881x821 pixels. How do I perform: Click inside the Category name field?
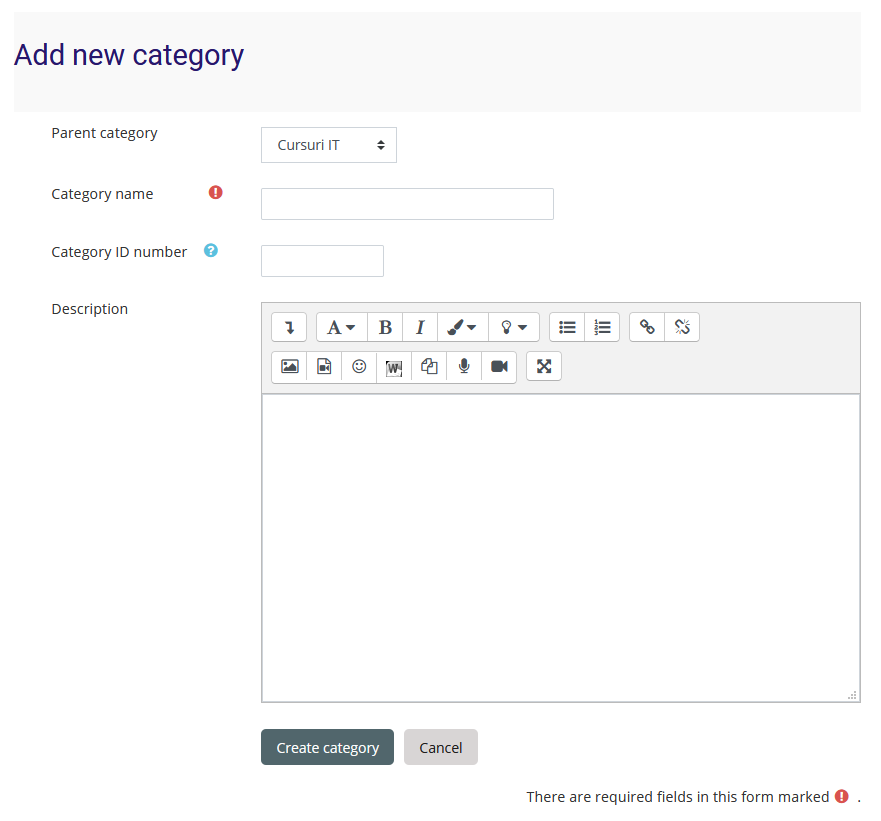click(x=407, y=204)
